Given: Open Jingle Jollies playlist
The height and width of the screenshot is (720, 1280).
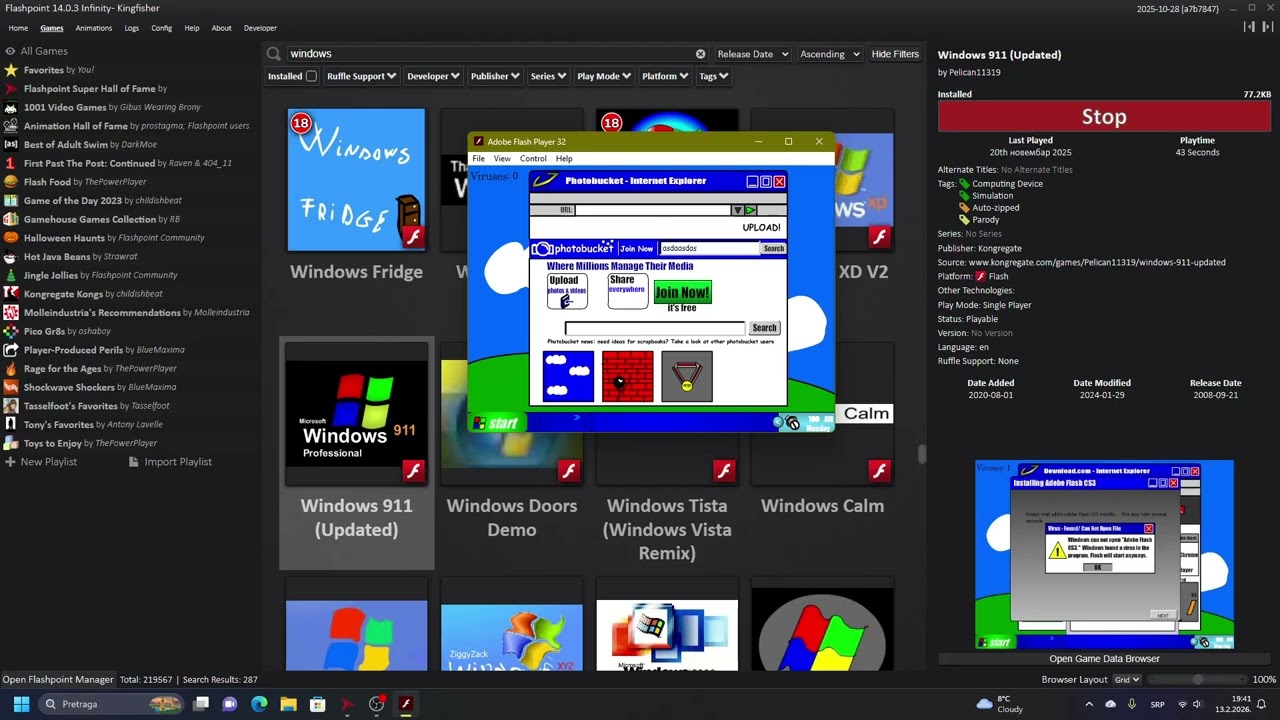Looking at the screenshot, I should tap(91, 275).
